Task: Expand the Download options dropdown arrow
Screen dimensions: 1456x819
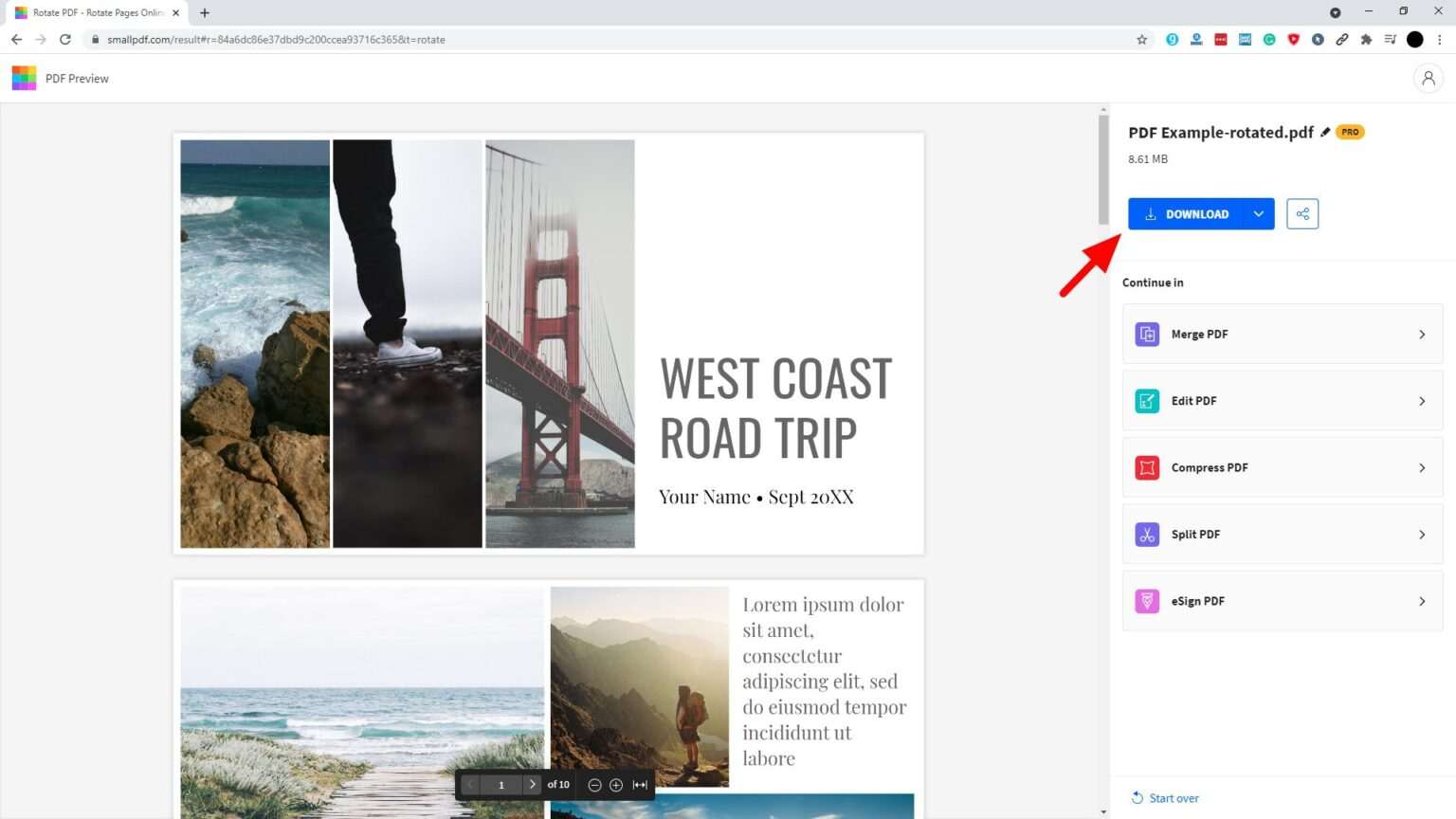Action: click(x=1258, y=214)
